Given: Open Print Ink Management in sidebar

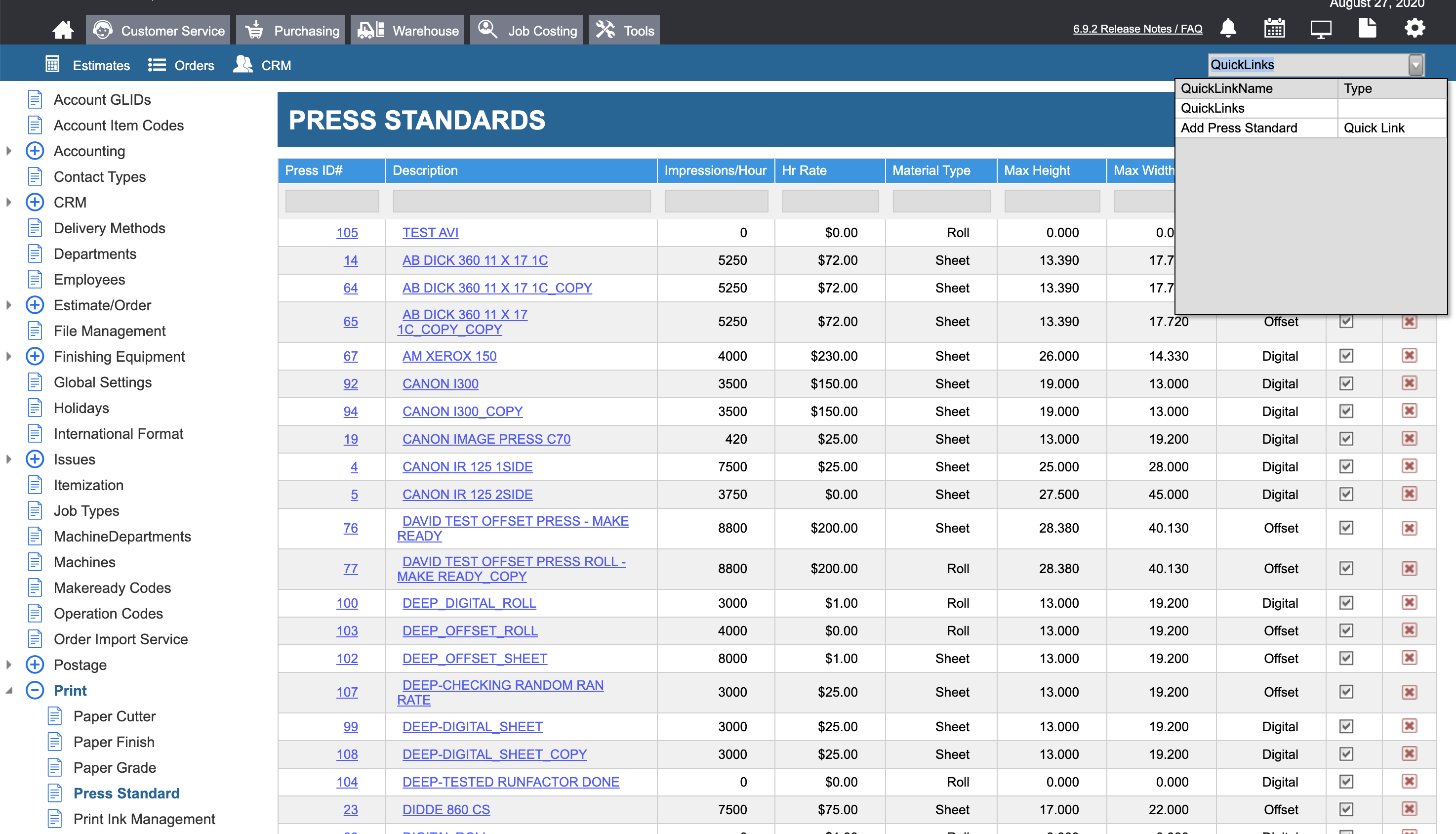Looking at the screenshot, I should pos(144,819).
